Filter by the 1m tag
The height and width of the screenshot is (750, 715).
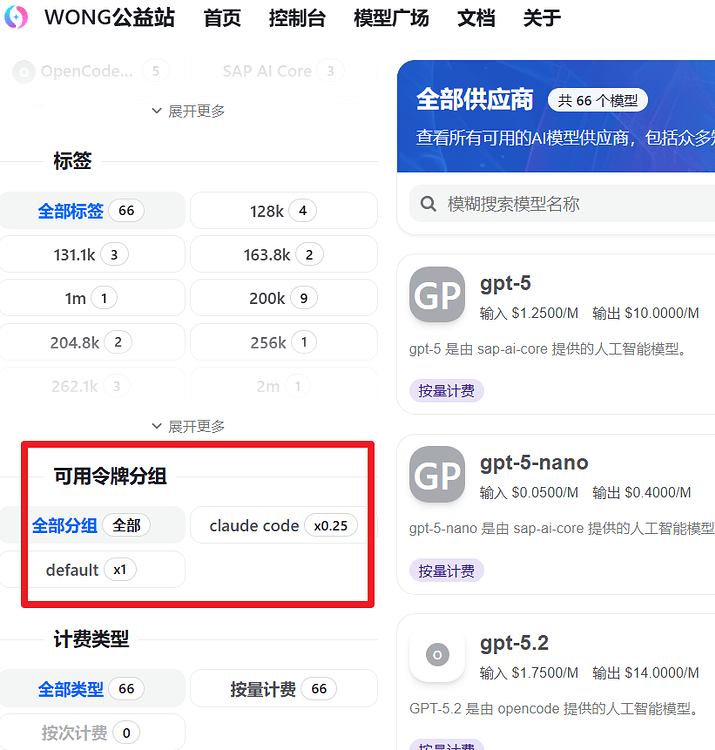[x=92, y=298]
